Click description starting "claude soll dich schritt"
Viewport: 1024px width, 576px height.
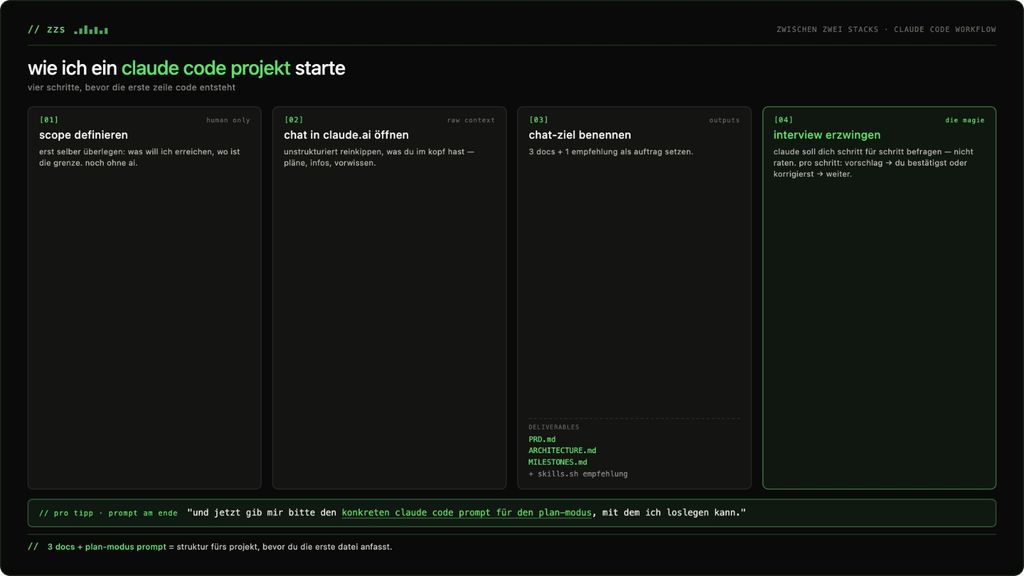873,163
